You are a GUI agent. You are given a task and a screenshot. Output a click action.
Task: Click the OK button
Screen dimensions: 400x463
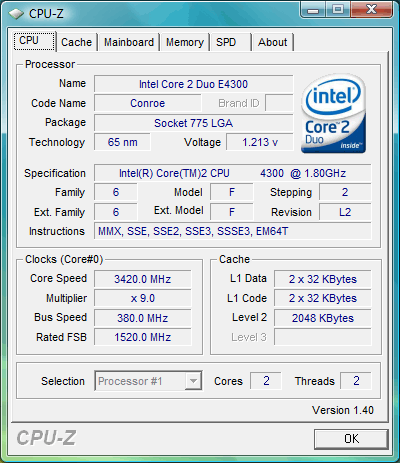point(351,439)
